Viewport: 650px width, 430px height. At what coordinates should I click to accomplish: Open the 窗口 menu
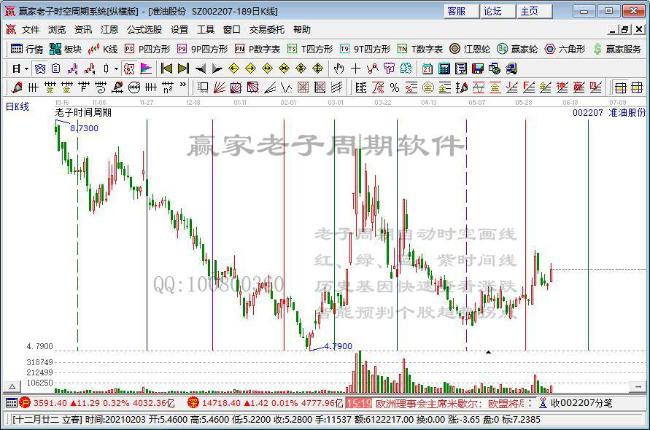pos(232,29)
